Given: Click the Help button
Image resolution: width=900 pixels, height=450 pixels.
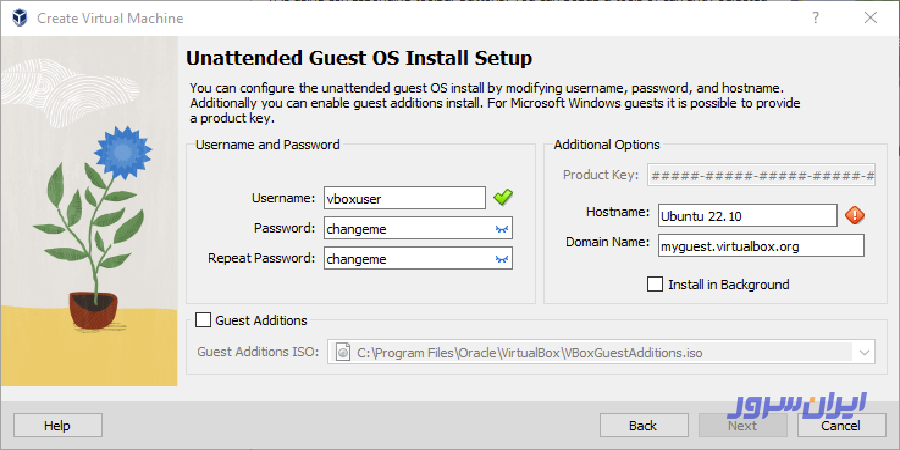Looking at the screenshot, I should 58,425.
